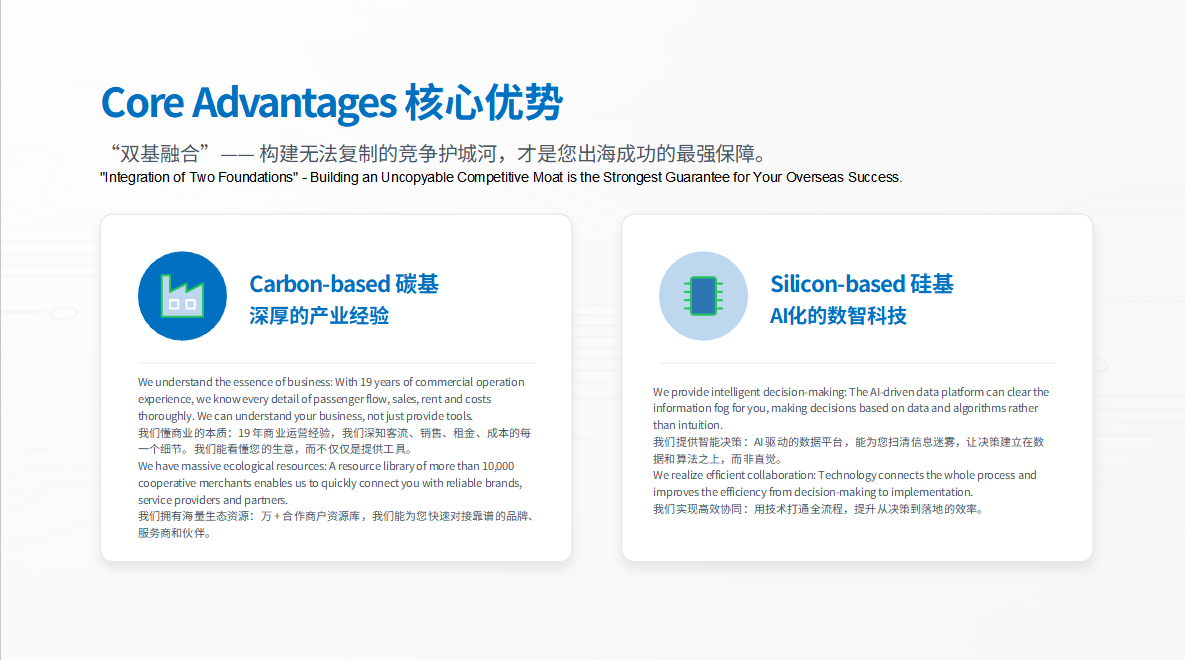Click Chinese paragraph '我们提供智能决策'

click(x=849, y=450)
